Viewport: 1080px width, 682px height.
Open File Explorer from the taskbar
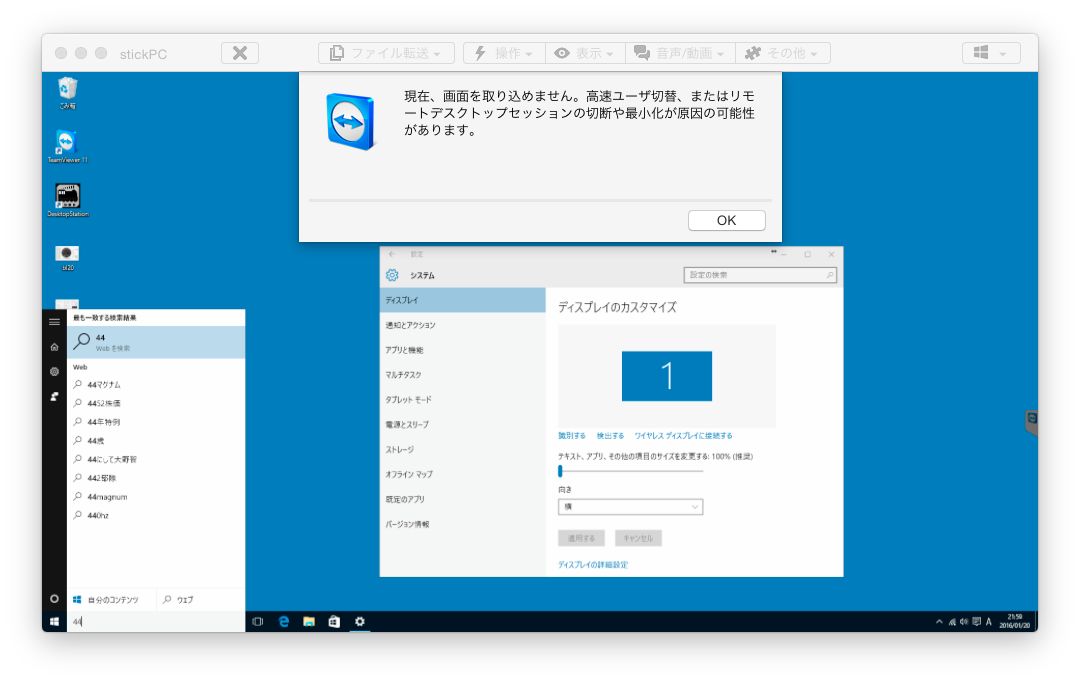(309, 621)
